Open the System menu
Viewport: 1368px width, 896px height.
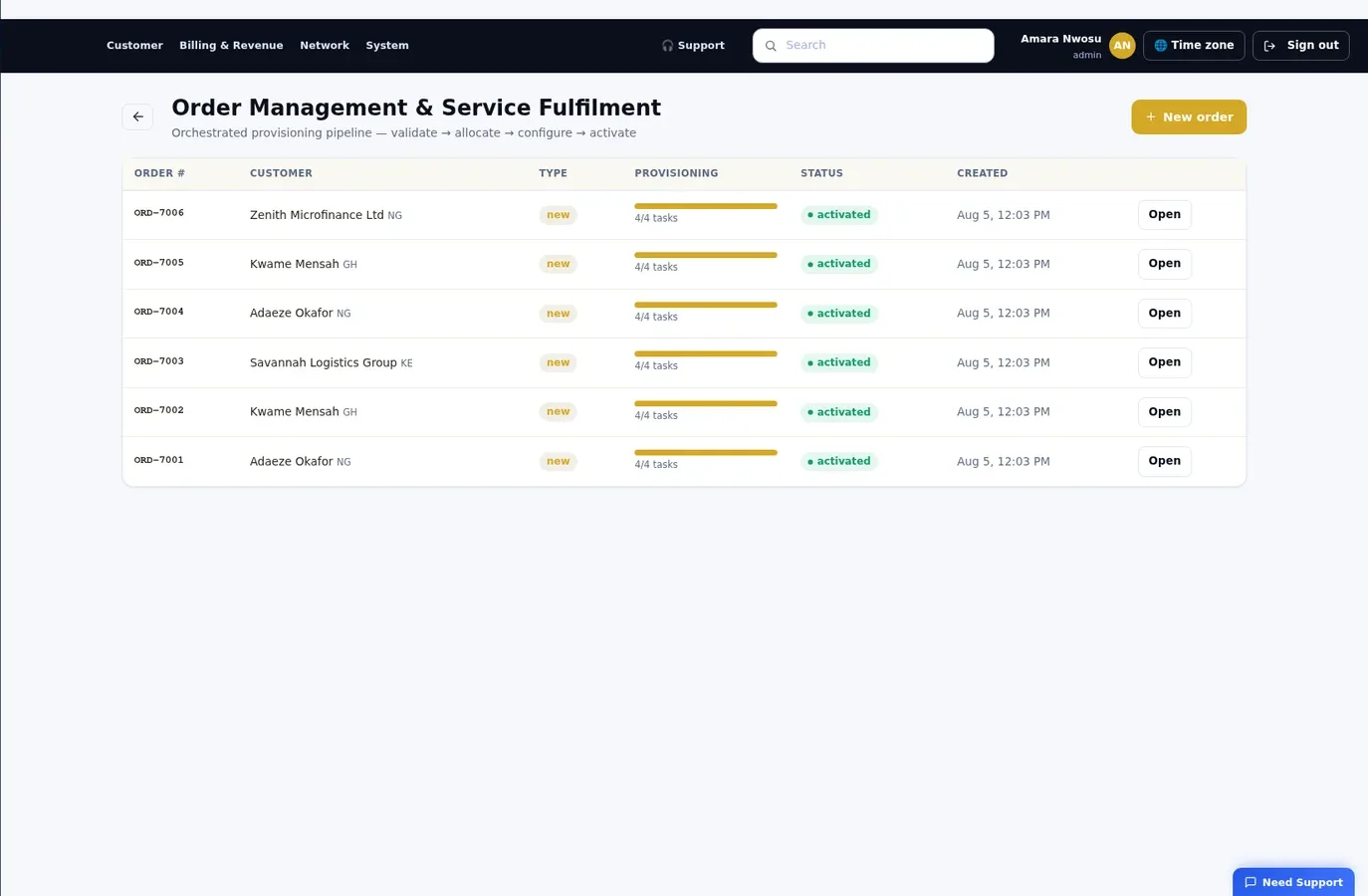click(387, 46)
